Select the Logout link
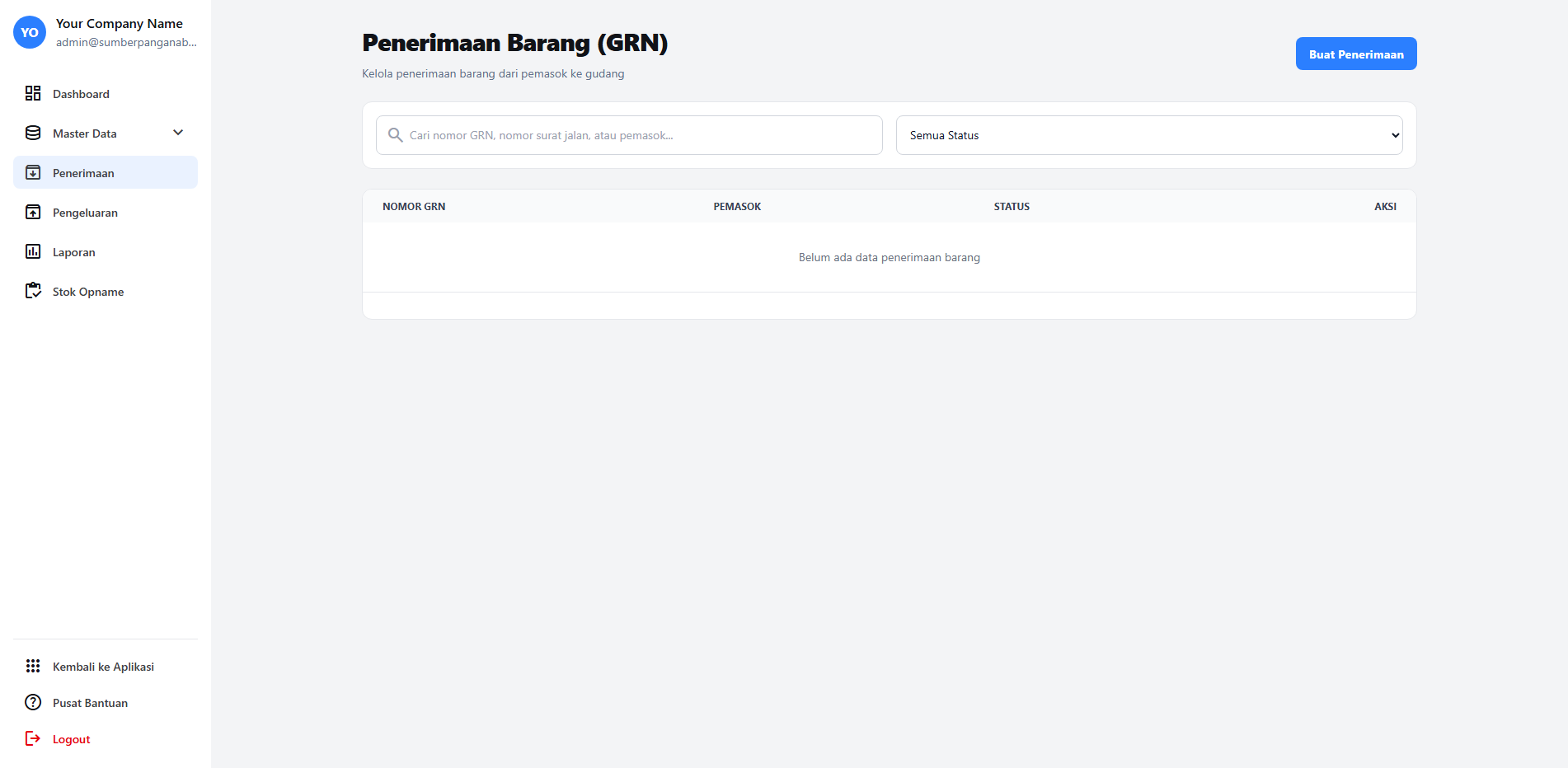Screen dimensions: 1568x768 (72, 739)
